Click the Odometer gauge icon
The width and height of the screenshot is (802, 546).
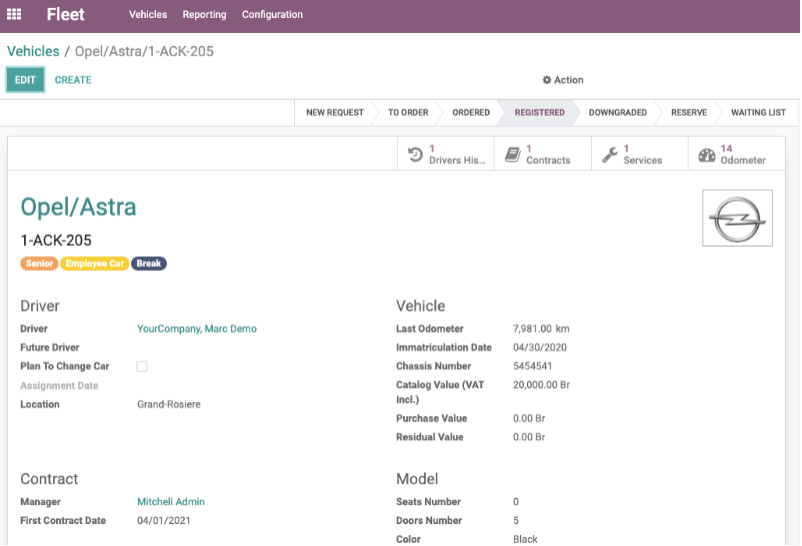[707, 155]
